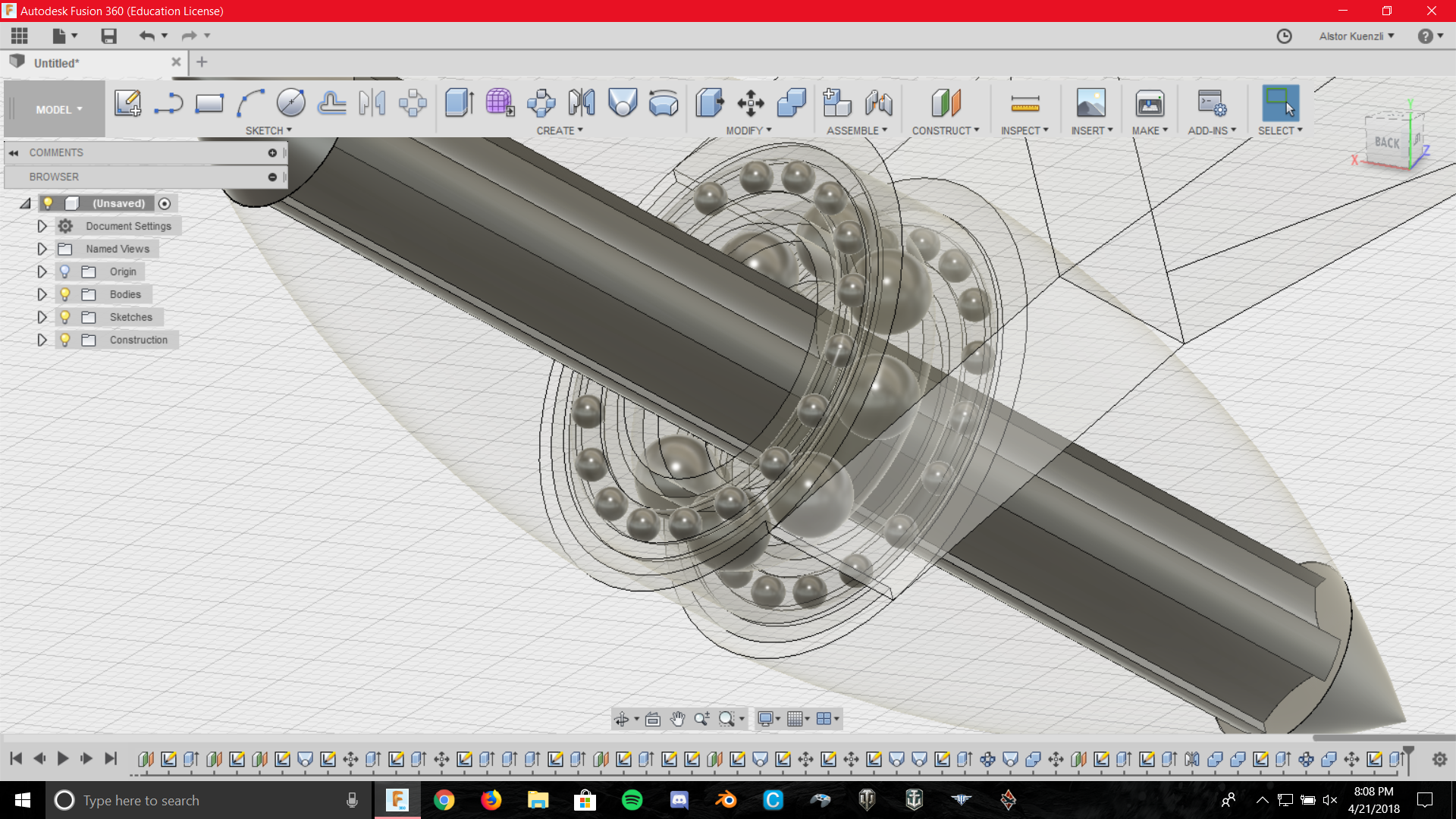1456x819 pixels.
Task: Open the Joint tool in Assemble
Action: pos(878,103)
